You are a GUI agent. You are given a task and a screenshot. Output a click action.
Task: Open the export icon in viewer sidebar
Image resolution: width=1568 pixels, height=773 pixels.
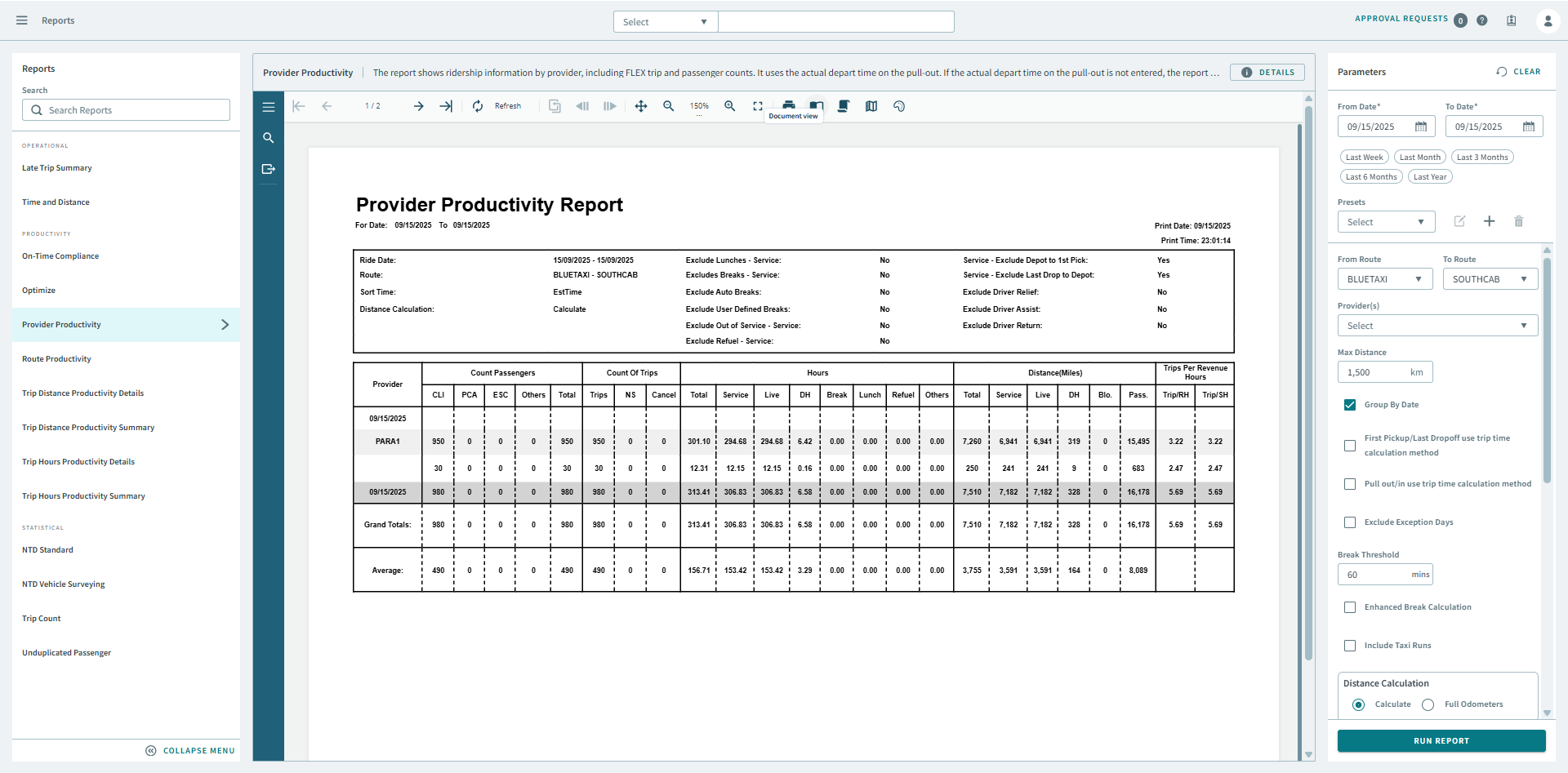(x=268, y=169)
